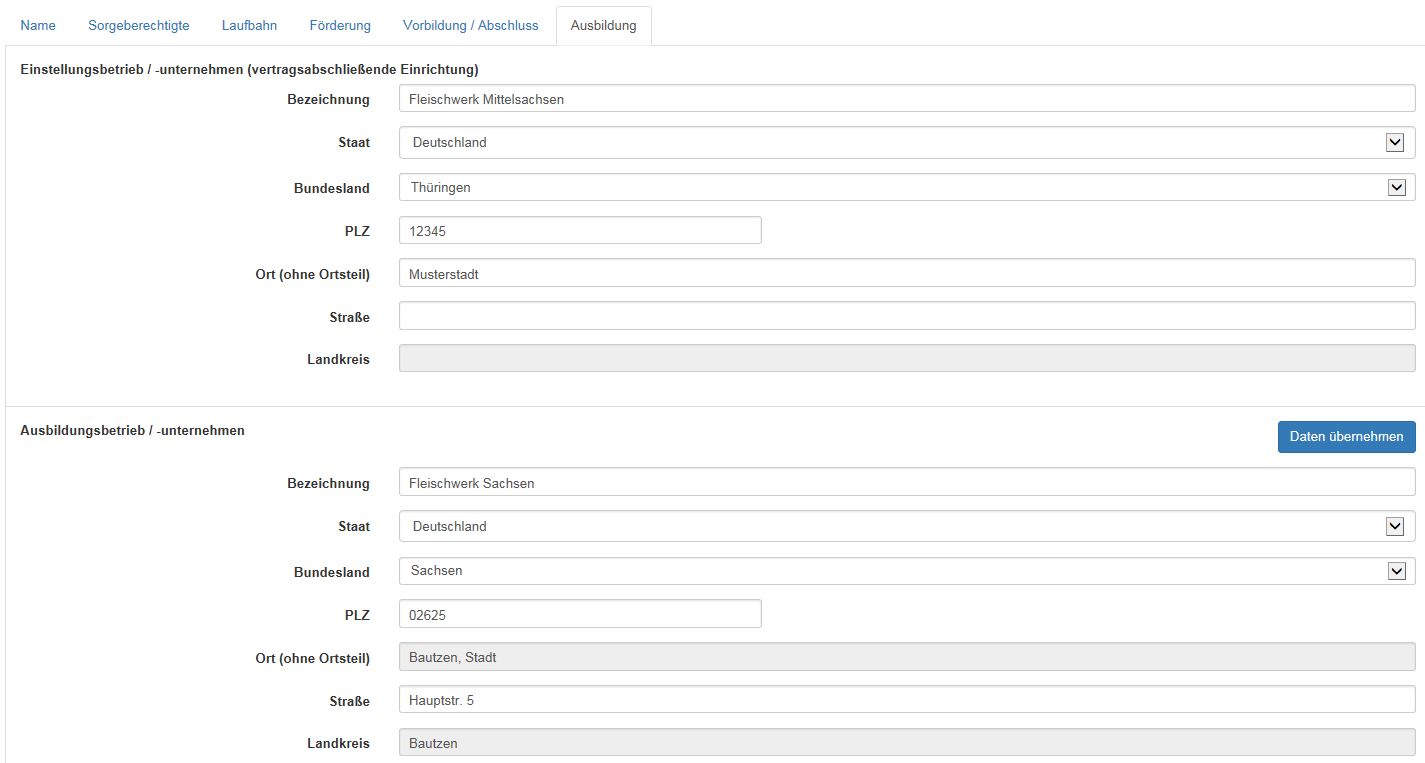
Task: Click the Bezeichnung field containing Fleischwerk Sachsen
Action: [906, 482]
